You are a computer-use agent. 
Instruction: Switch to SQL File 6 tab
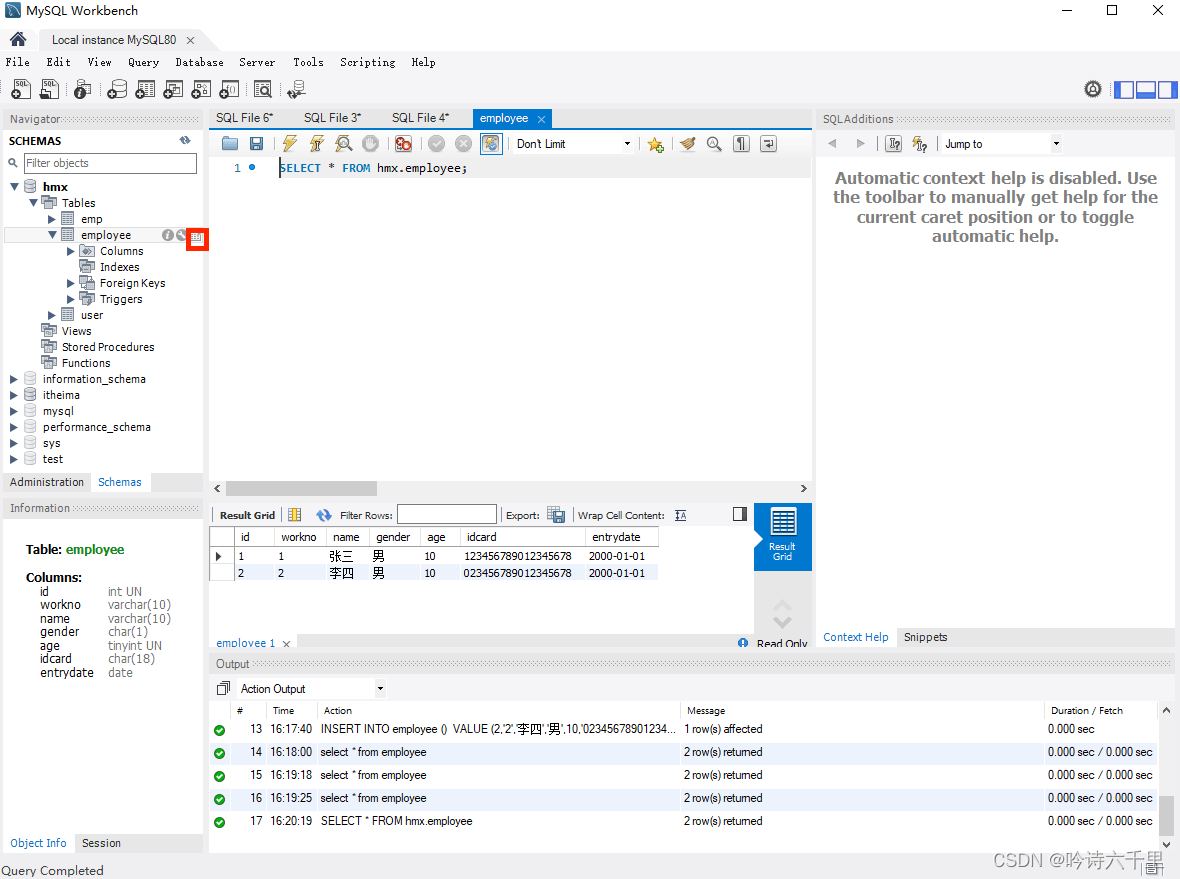point(245,118)
